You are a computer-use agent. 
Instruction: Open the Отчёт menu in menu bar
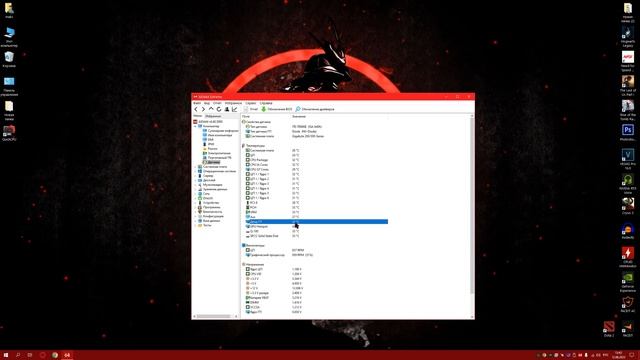[217, 103]
